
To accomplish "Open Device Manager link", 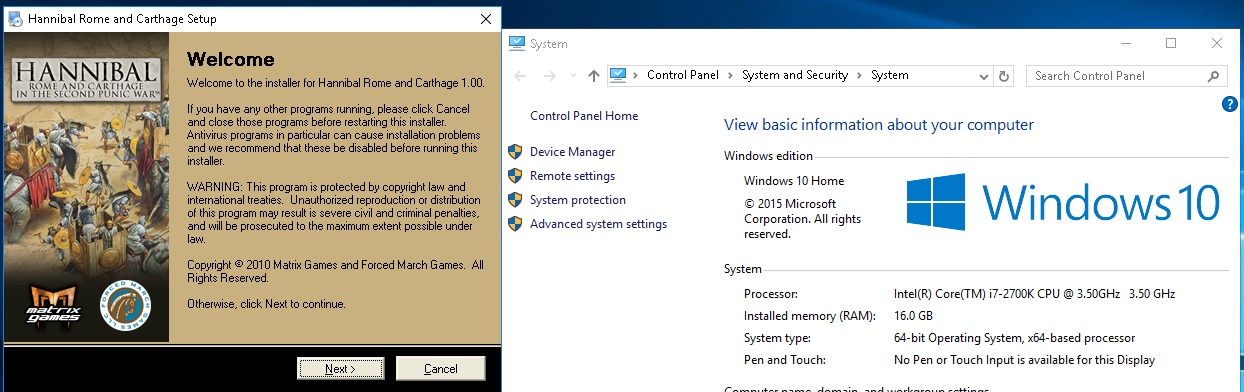I will coord(573,152).
